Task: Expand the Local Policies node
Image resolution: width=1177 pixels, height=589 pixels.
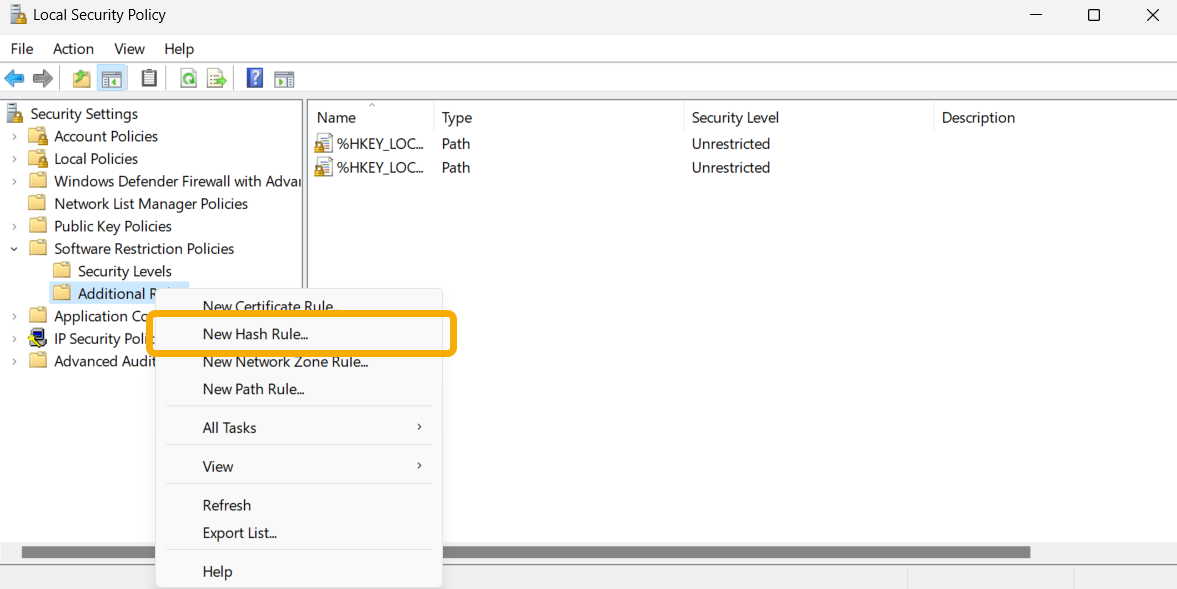Action: pos(13,158)
